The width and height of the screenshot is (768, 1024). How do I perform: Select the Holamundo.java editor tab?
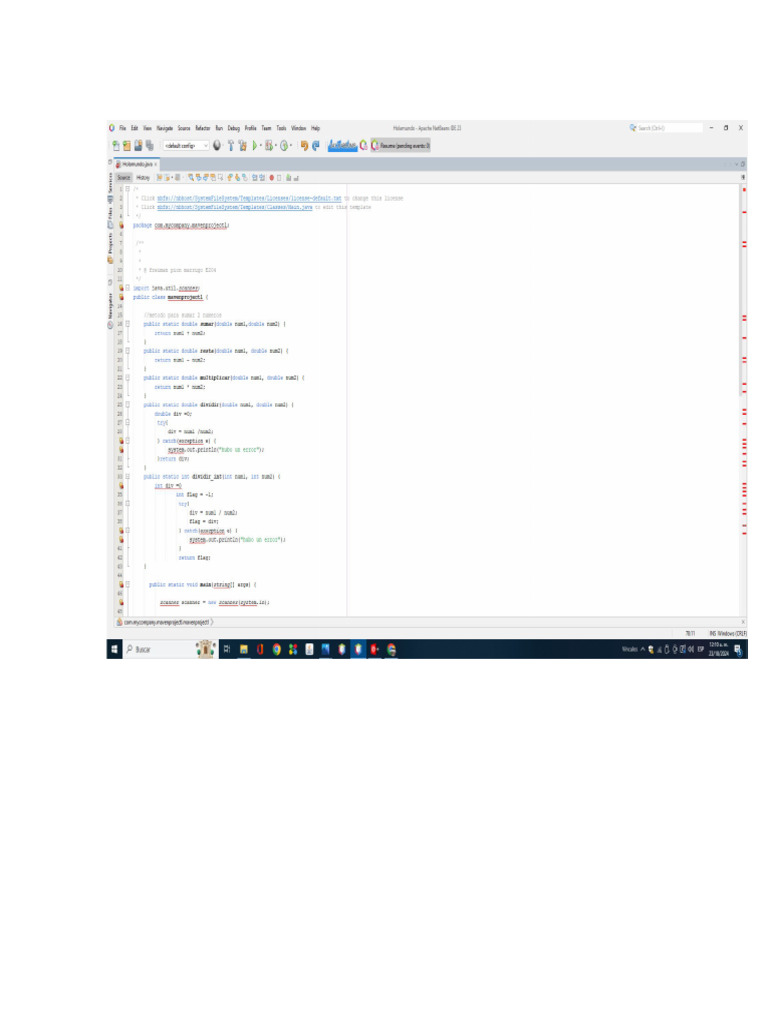(x=136, y=164)
